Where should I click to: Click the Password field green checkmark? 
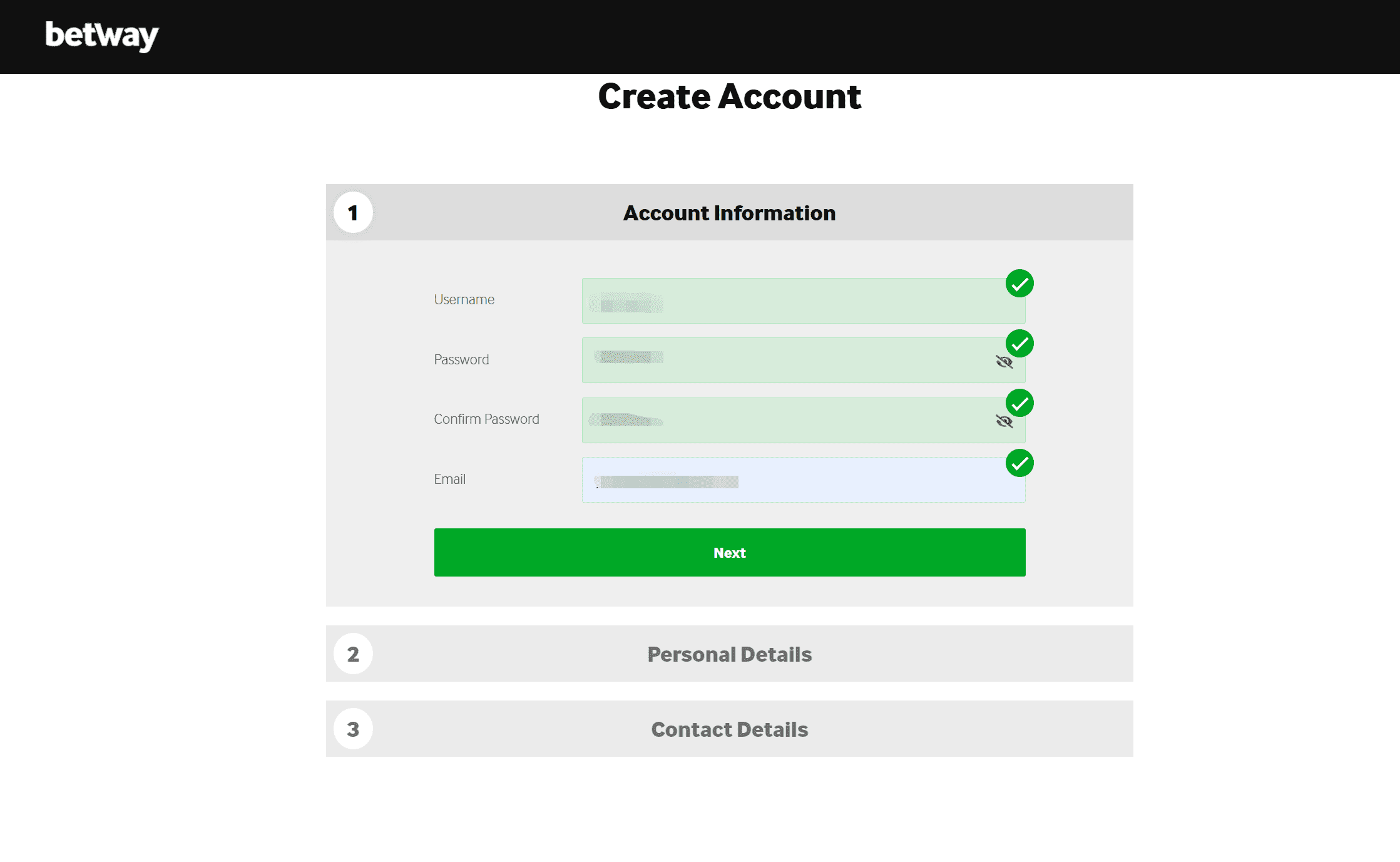pos(1019,344)
